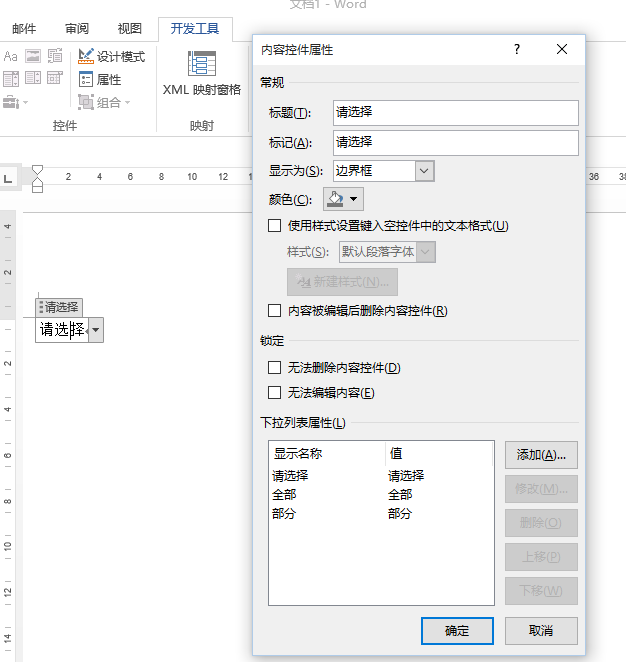626x662 pixels.
Task: Click the ruler tab-stop selector L
Action: [8, 179]
